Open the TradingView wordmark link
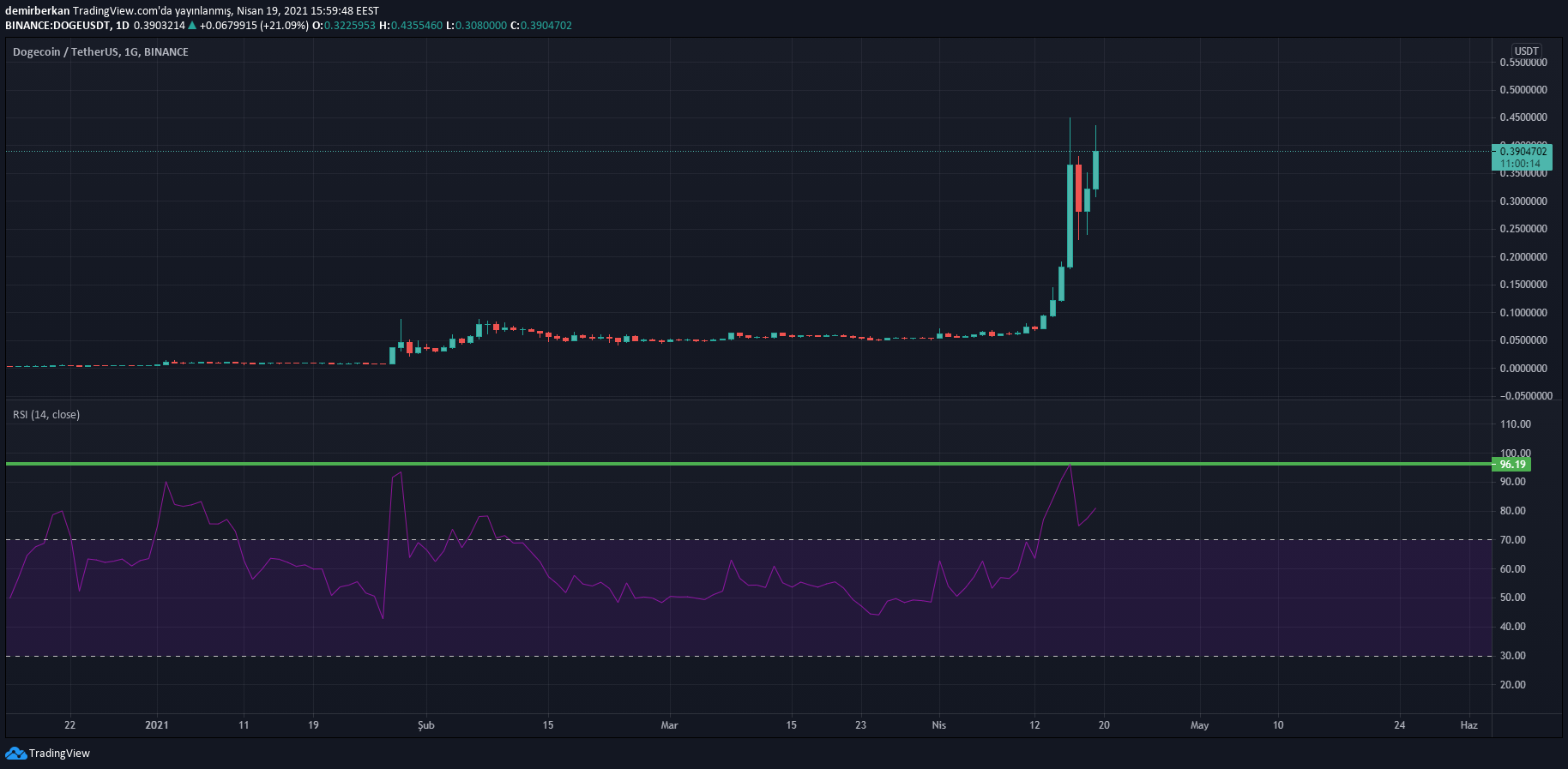1568x769 pixels. (59, 754)
